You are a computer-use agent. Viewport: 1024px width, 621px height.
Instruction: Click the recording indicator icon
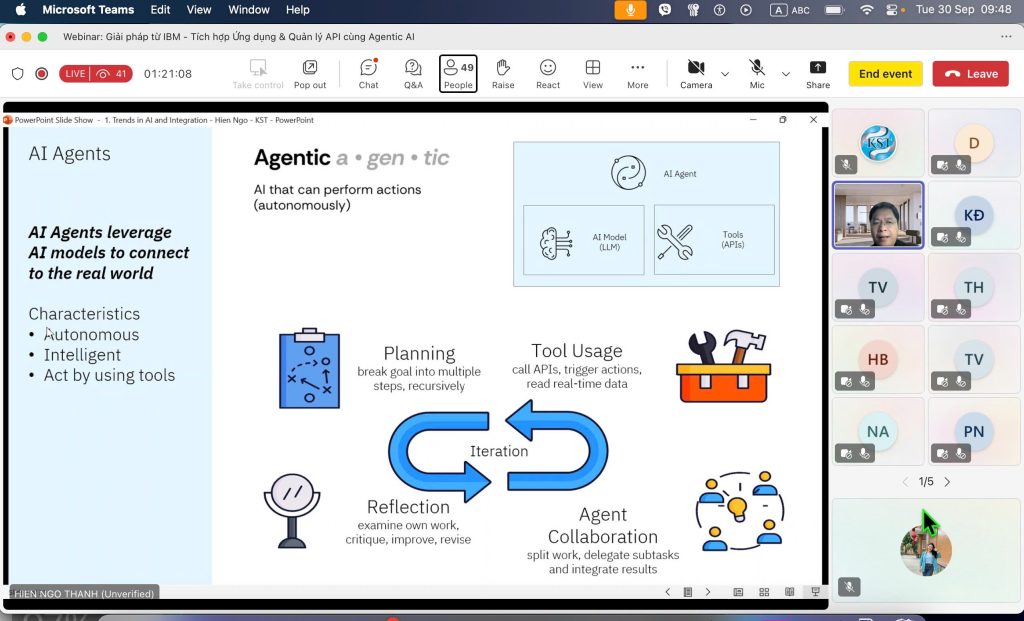coord(42,74)
